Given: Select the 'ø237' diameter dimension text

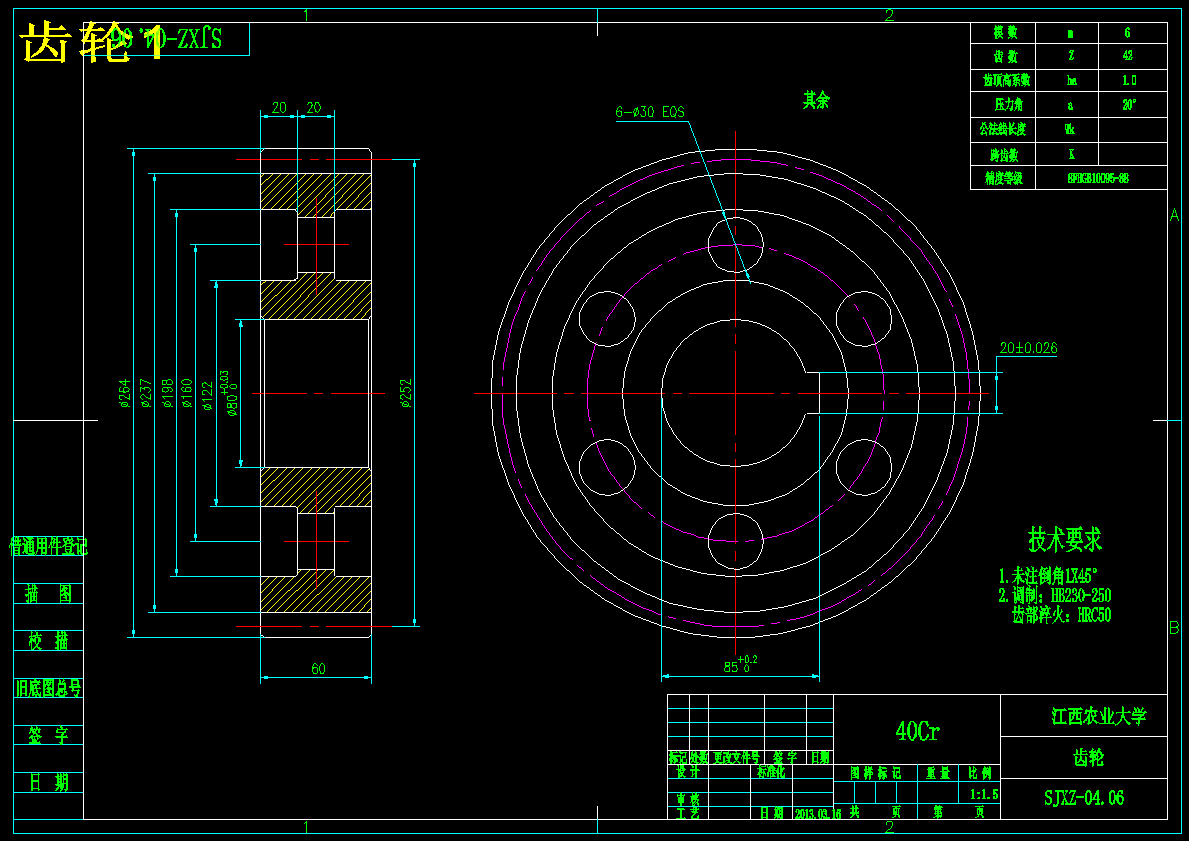Looking at the screenshot, I should point(146,394).
